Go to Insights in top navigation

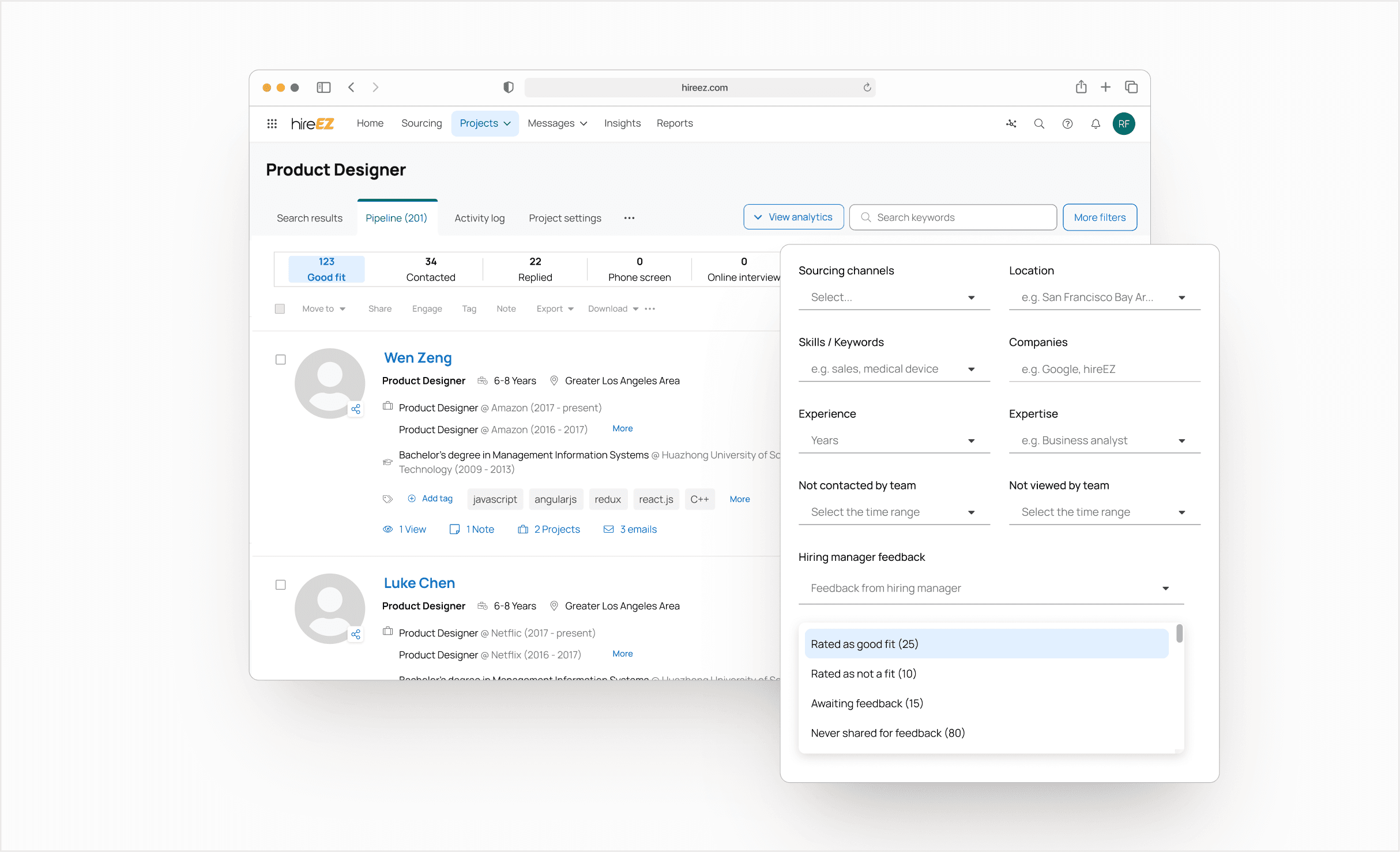622,123
